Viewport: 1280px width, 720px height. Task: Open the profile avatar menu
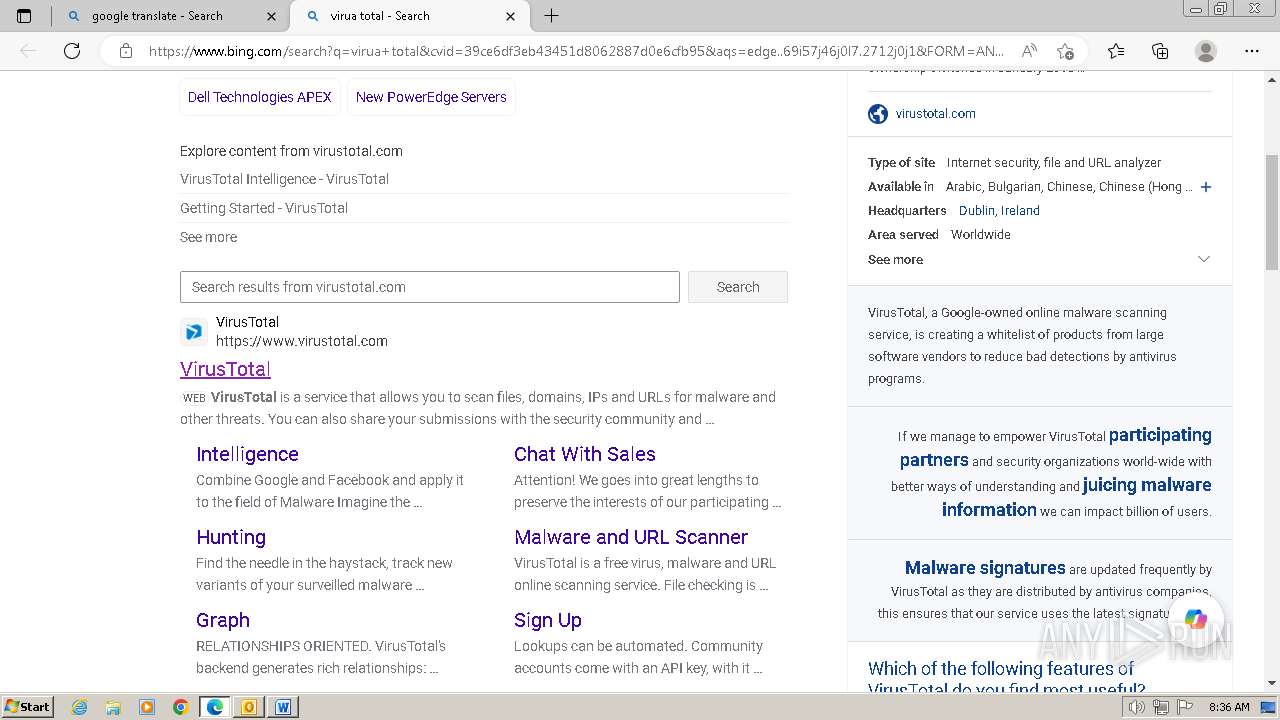coord(1206,51)
